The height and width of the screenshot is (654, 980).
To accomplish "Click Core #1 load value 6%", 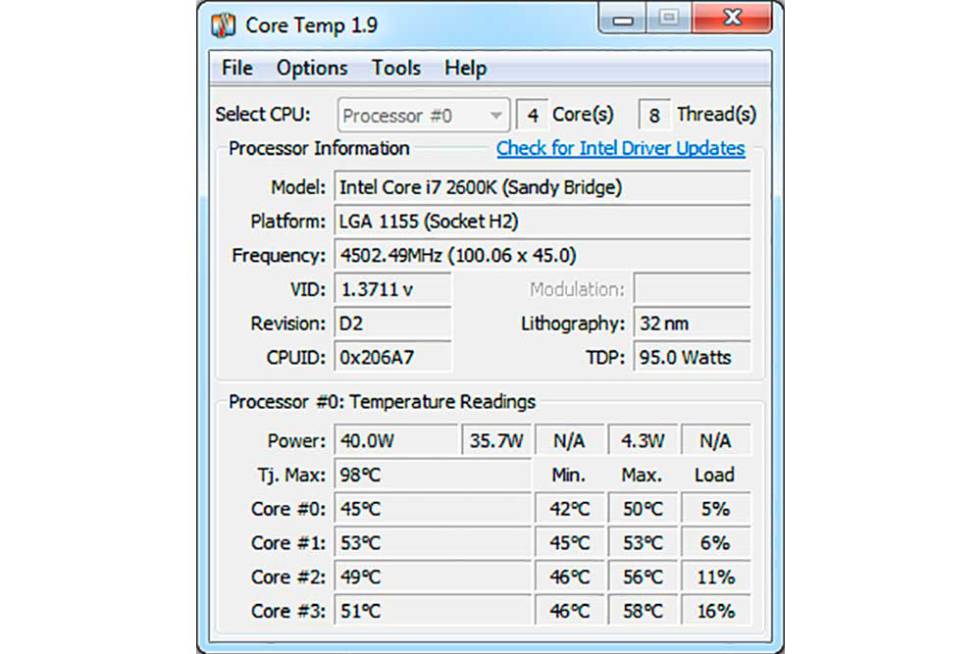I will click(716, 543).
